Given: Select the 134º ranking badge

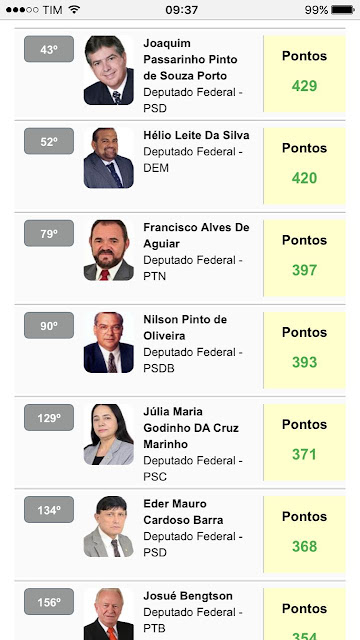Looking at the screenshot, I should coord(49,510).
